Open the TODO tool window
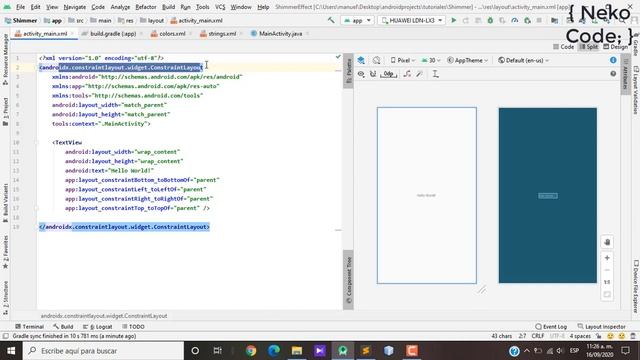 133,327
